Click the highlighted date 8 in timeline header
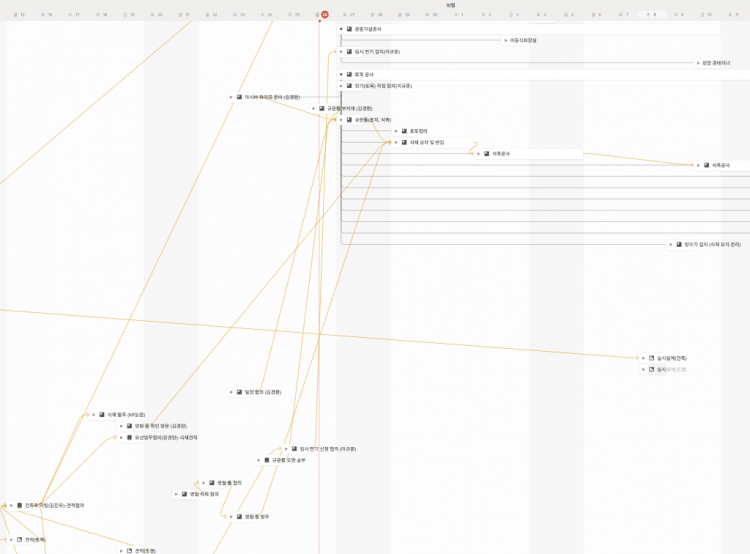750x554 pixels. pyautogui.click(x=653, y=15)
